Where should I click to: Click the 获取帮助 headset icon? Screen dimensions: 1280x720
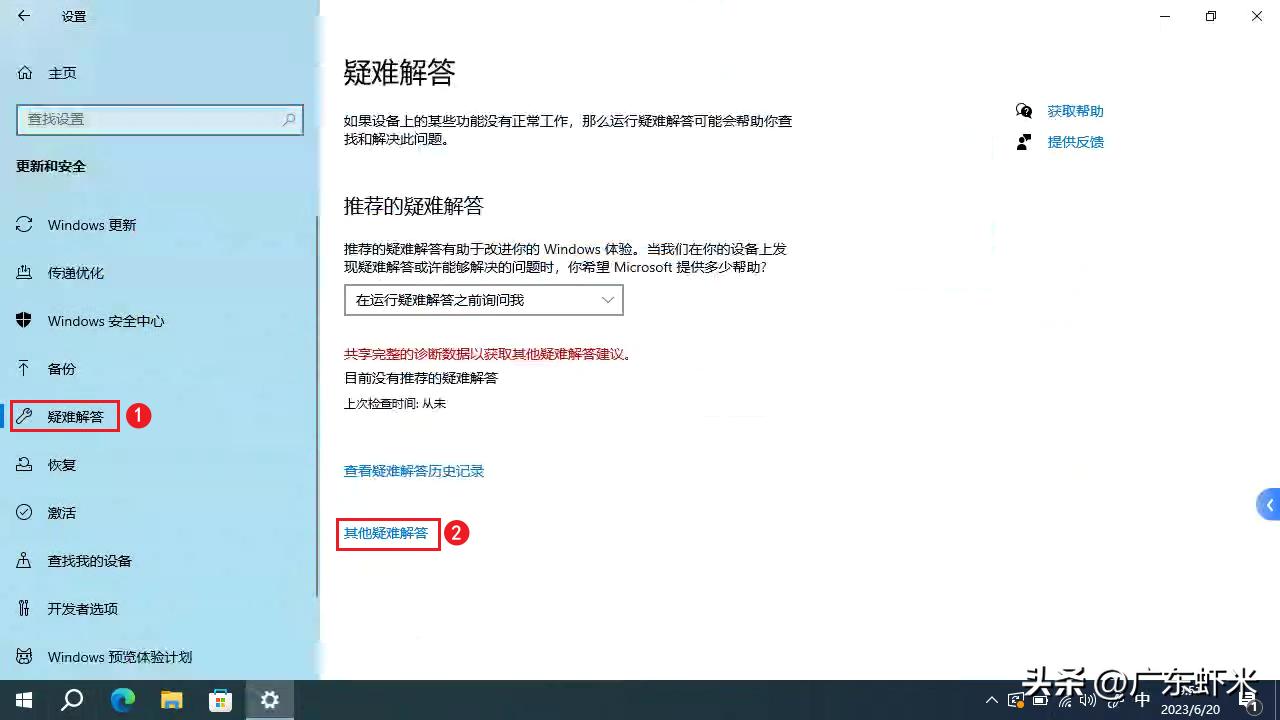point(1023,111)
